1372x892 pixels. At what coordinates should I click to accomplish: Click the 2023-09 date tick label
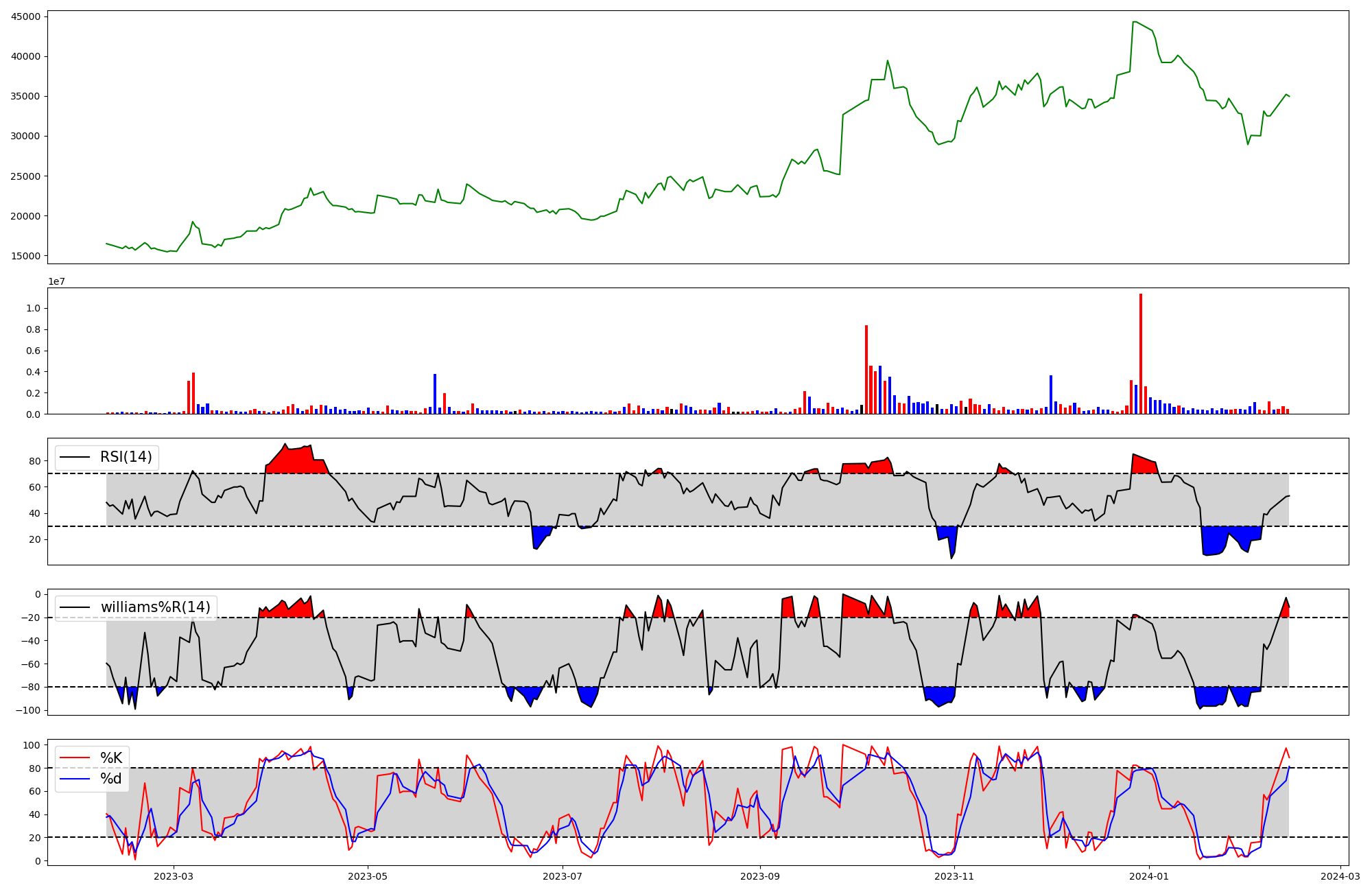760,876
